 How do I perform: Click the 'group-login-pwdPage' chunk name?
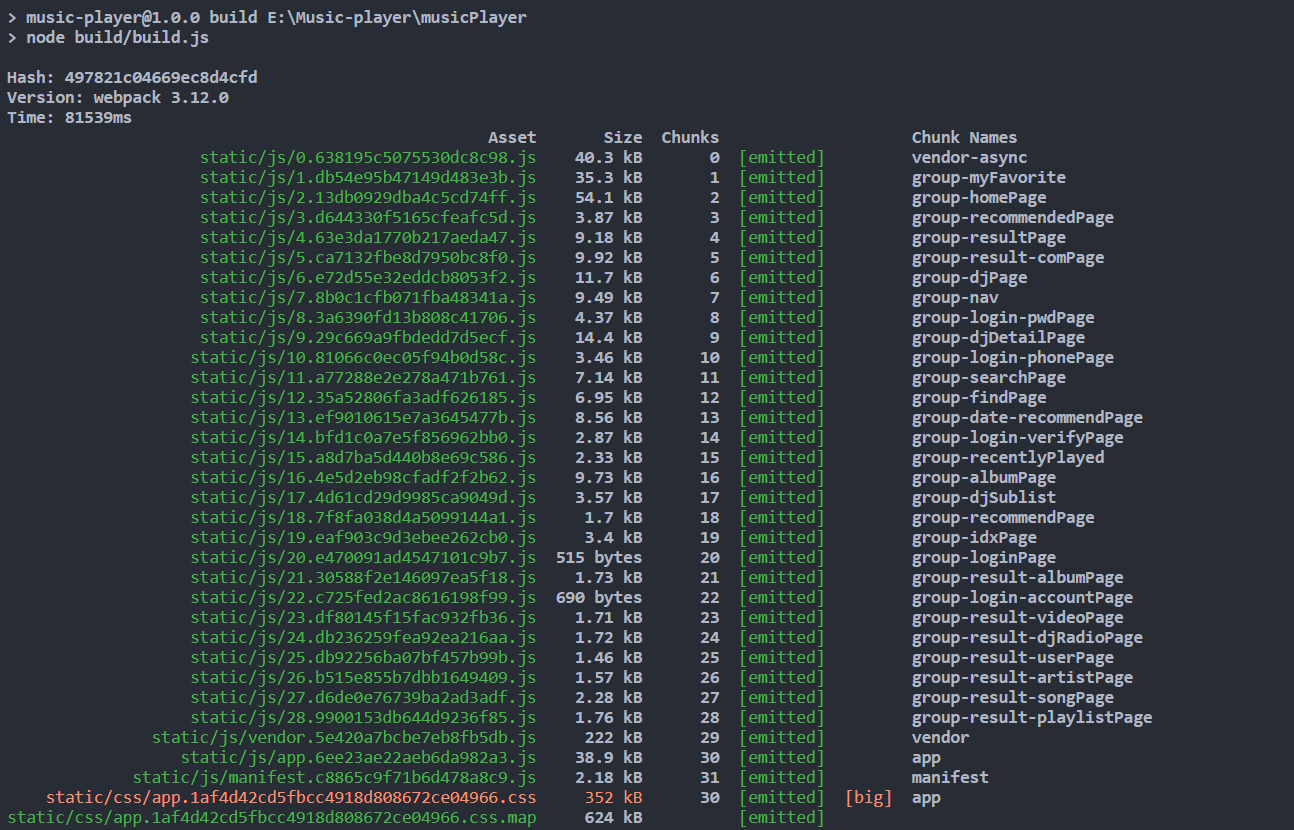[x=1003, y=318]
